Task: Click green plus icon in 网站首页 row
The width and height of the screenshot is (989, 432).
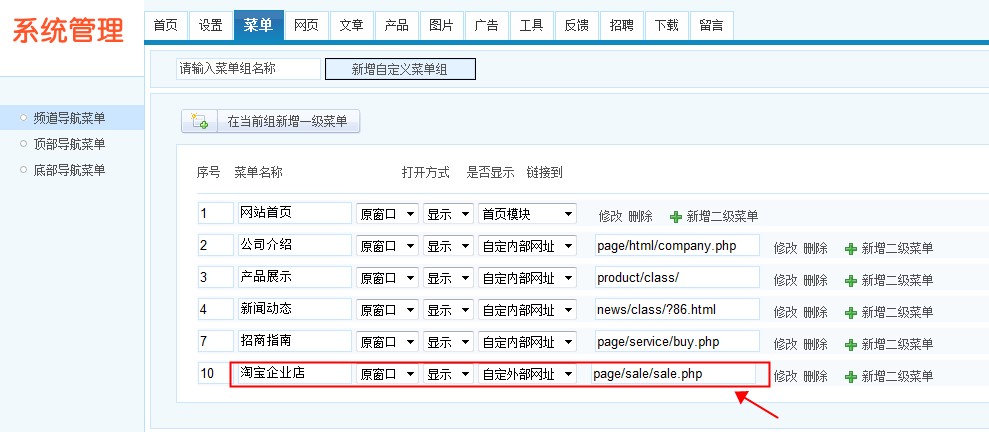Action: [x=676, y=216]
